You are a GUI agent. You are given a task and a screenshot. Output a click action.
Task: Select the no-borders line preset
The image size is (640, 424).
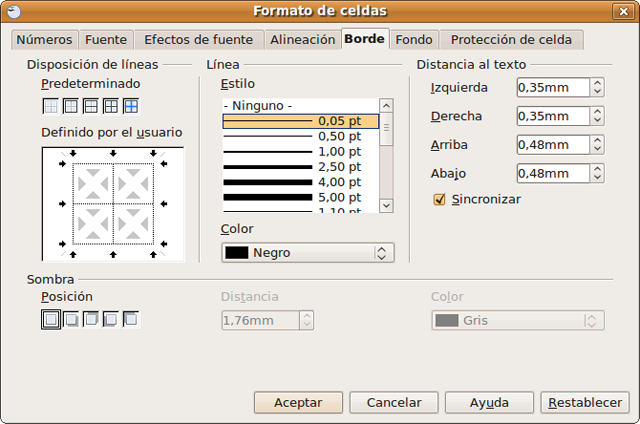pyautogui.click(x=50, y=105)
